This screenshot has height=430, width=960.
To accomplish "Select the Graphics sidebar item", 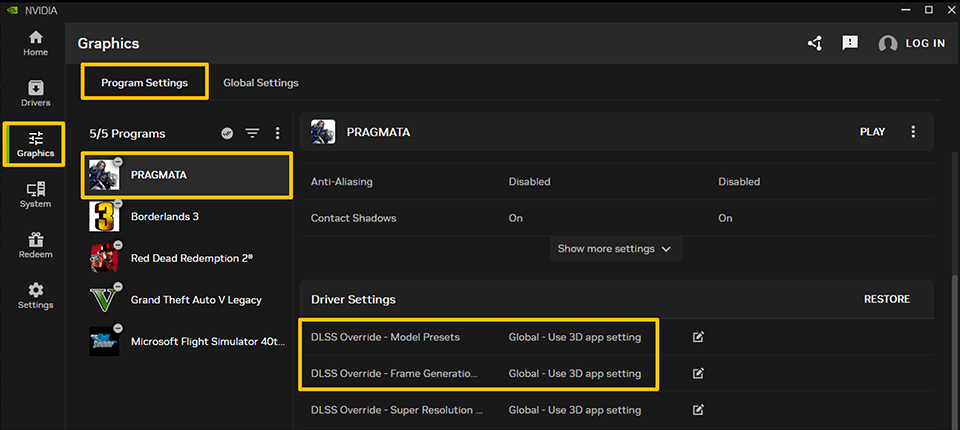I will click(x=36, y=145).
